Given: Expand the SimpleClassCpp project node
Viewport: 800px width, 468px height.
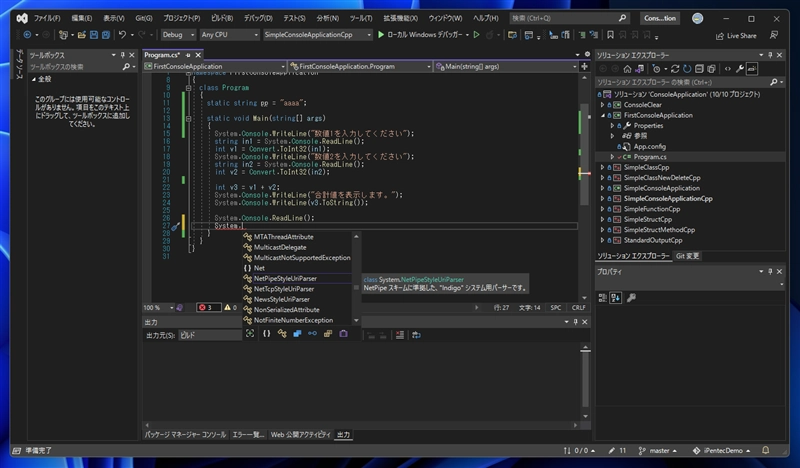Looking at the screenshot, I should click(x=602, y=167).
